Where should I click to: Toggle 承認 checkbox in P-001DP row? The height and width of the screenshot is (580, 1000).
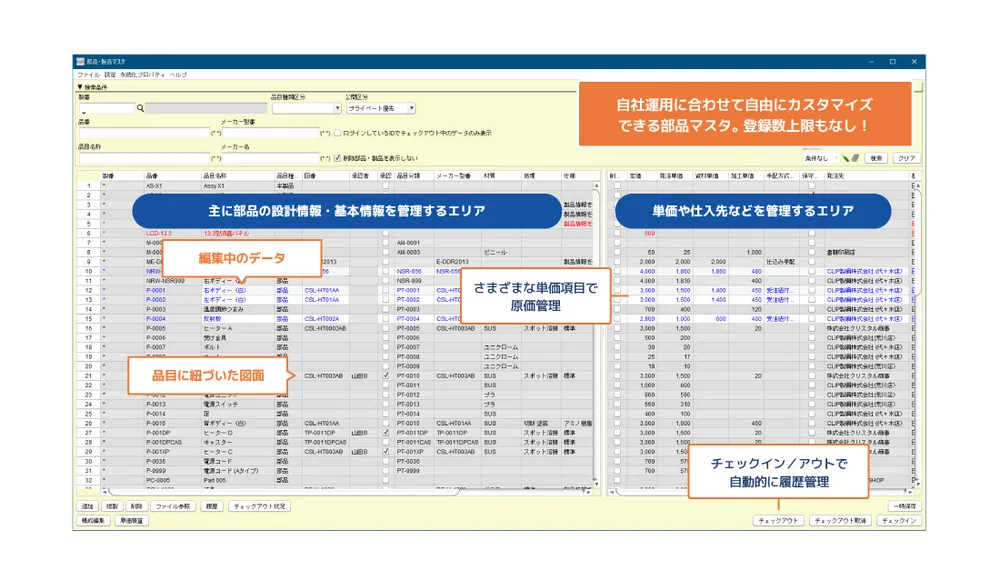coord(385,433)
